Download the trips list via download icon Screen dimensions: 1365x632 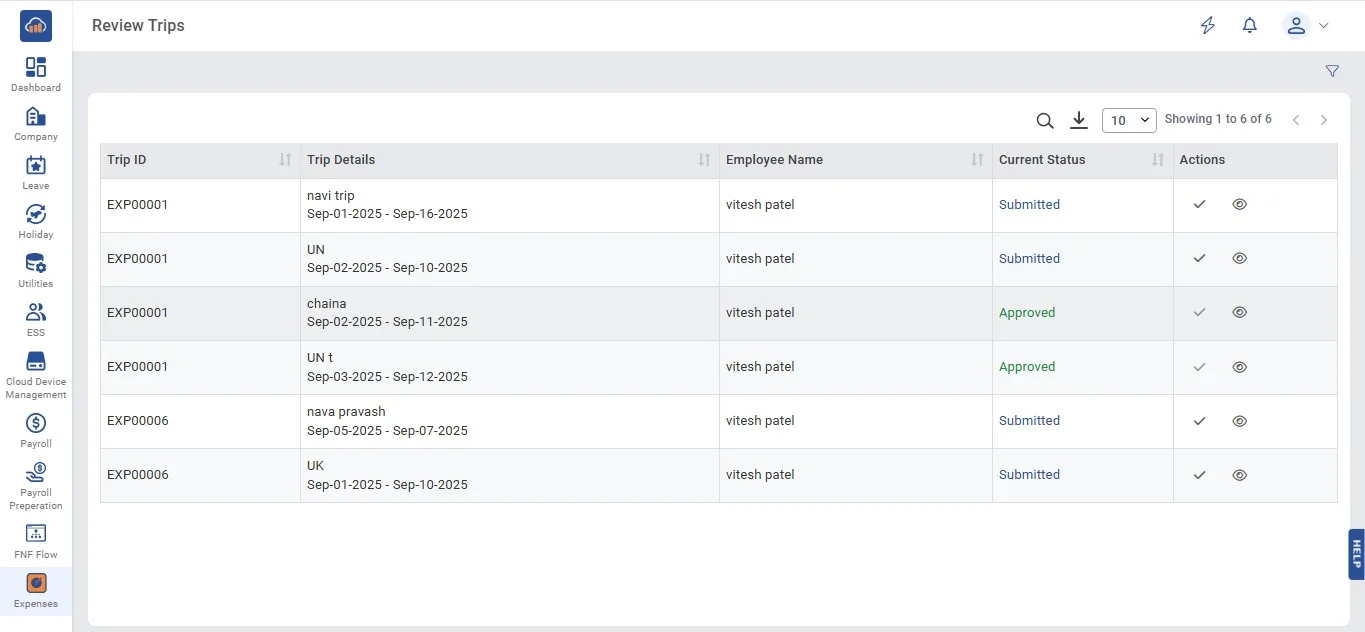coord(1078,120)
